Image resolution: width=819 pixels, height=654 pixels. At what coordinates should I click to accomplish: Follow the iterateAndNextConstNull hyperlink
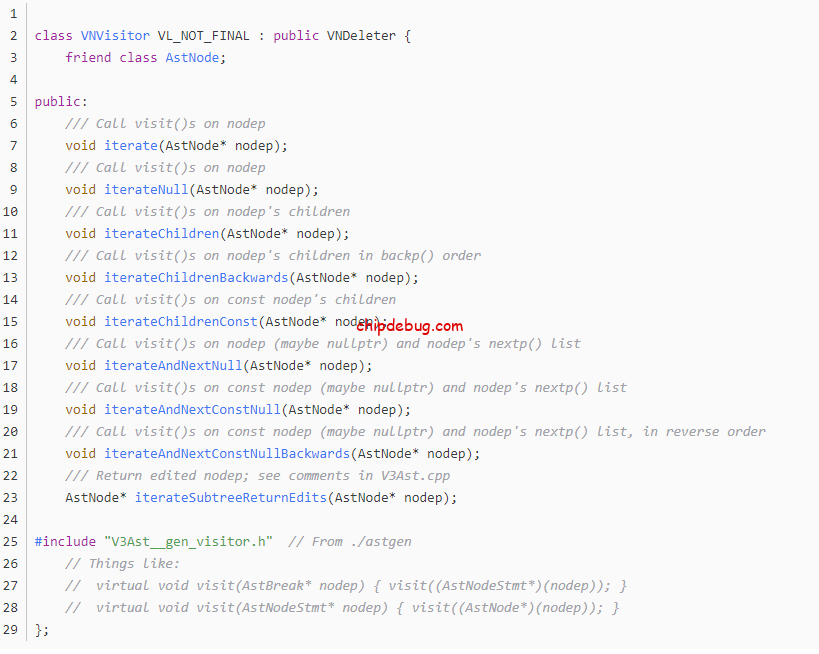(194, 409)
